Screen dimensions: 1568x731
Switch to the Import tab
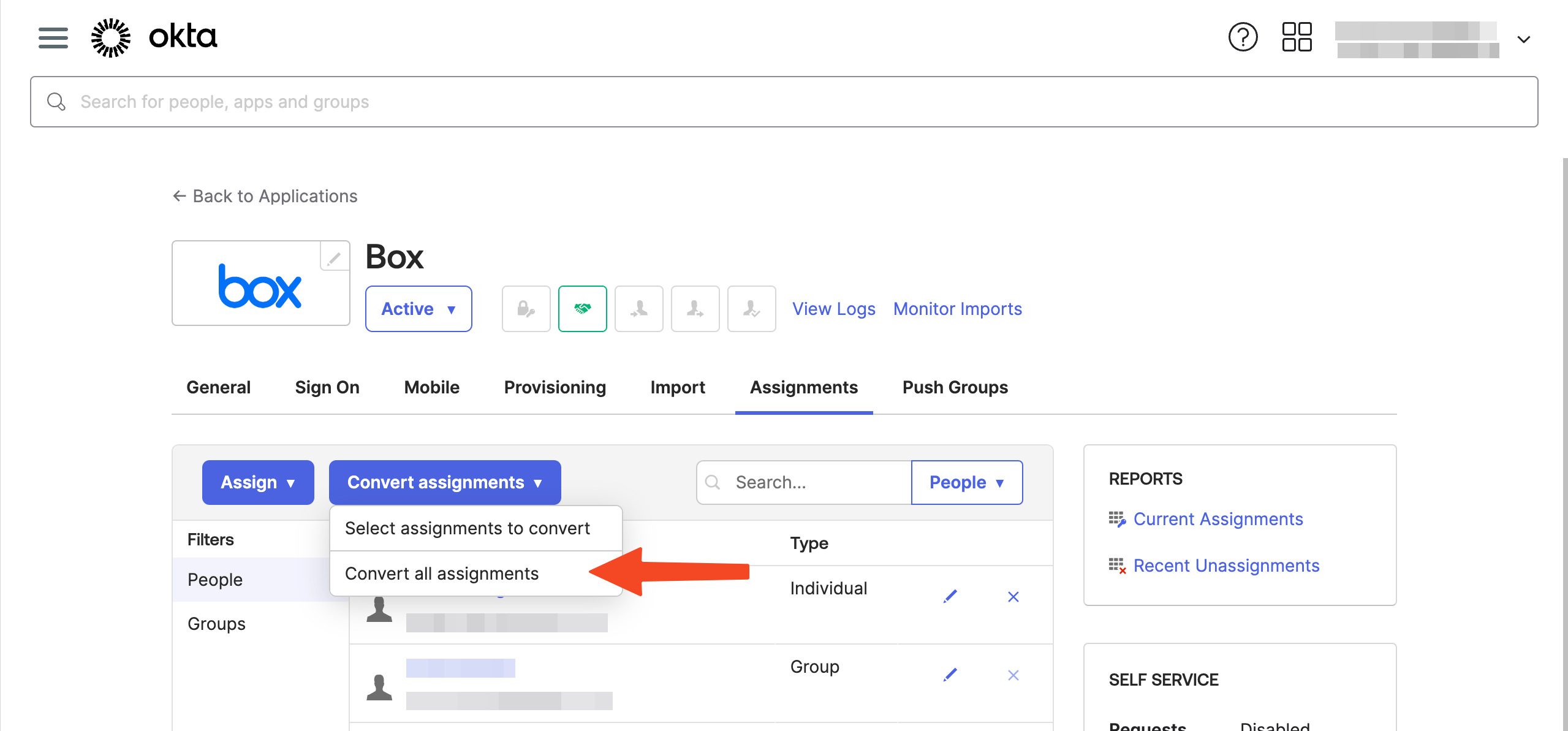(x=678, y=387)
